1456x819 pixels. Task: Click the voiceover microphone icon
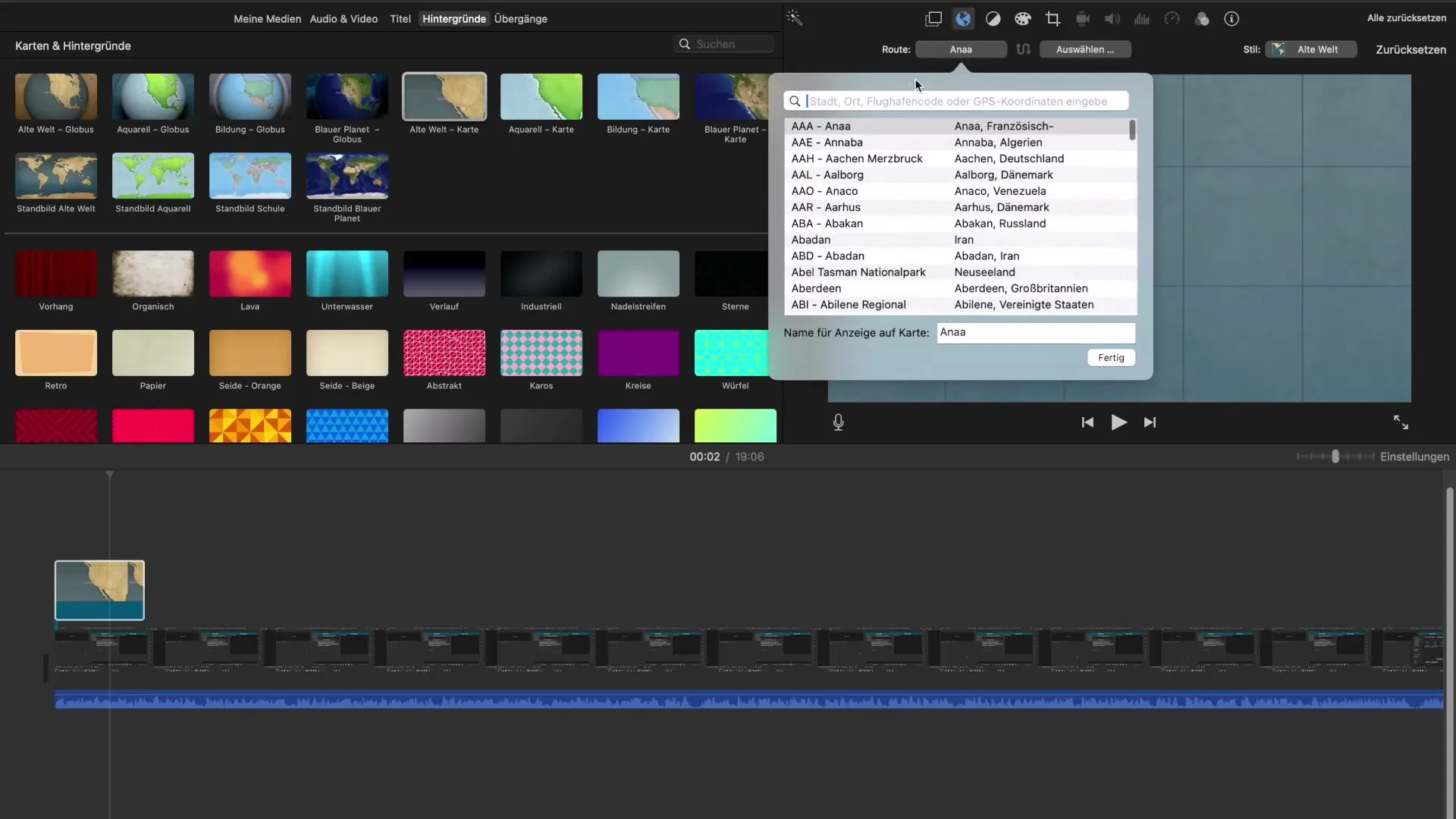[838, 422]
